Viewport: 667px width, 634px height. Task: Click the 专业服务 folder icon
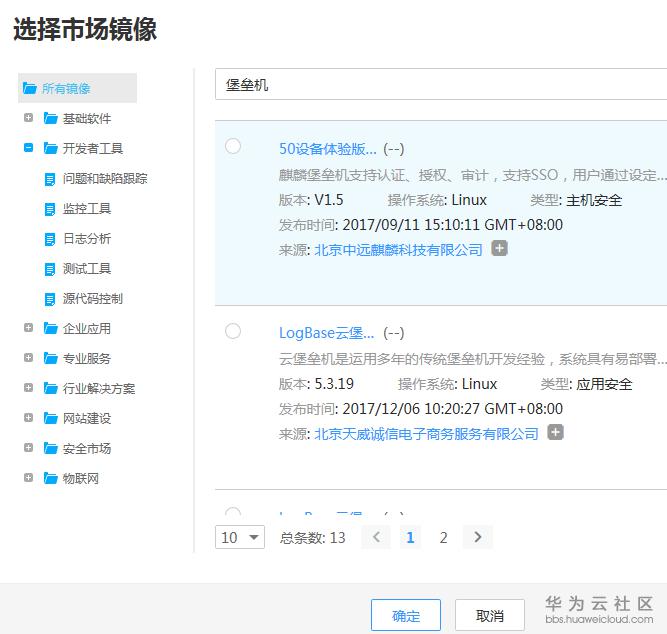(x=50, y=358)
